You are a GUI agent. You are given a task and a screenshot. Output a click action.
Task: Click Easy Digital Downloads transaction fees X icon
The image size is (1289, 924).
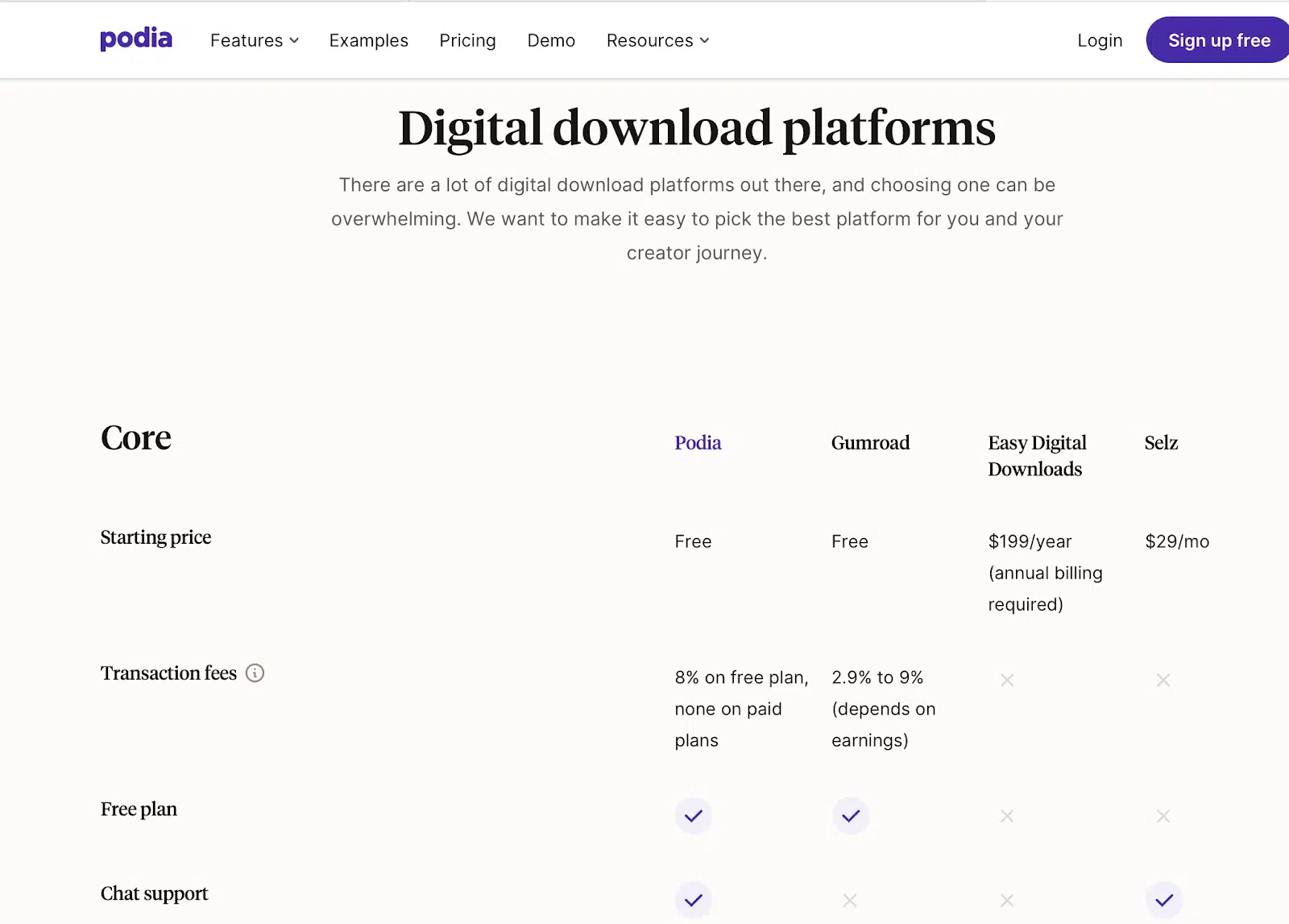coord(1006,680)
